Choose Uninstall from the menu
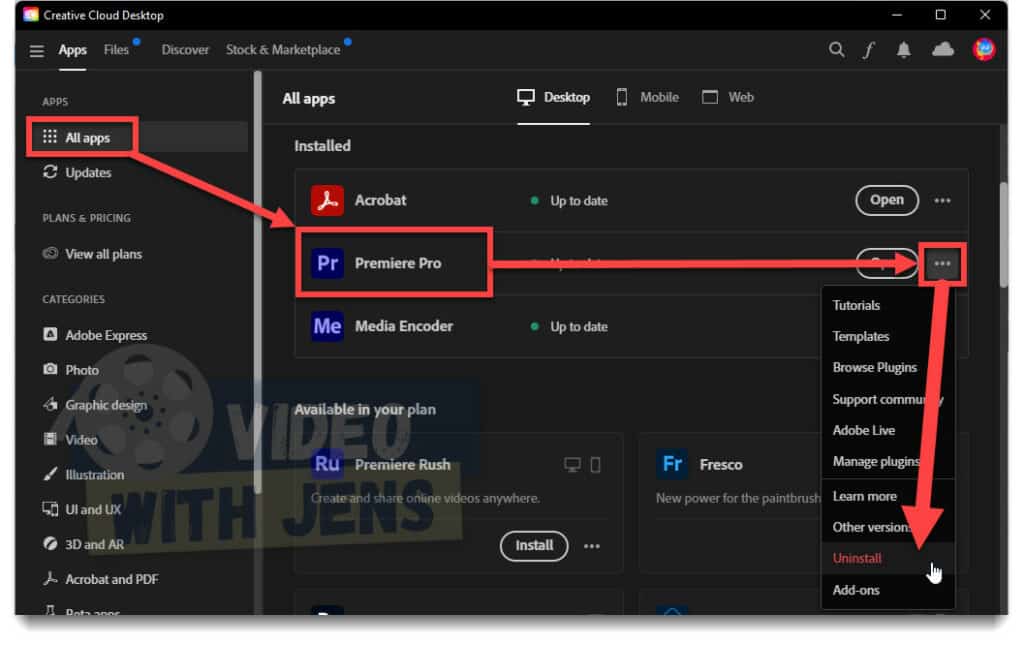 pos(857,558)
